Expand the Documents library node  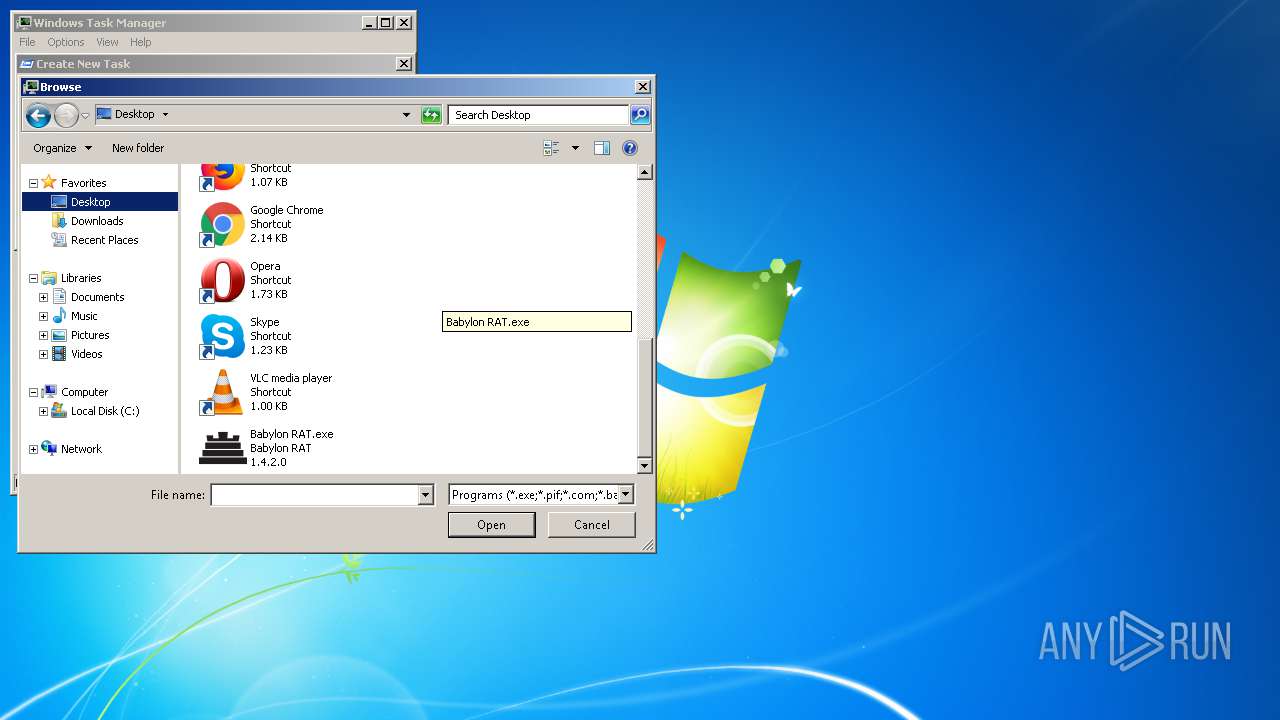click(x=43, y=297)
